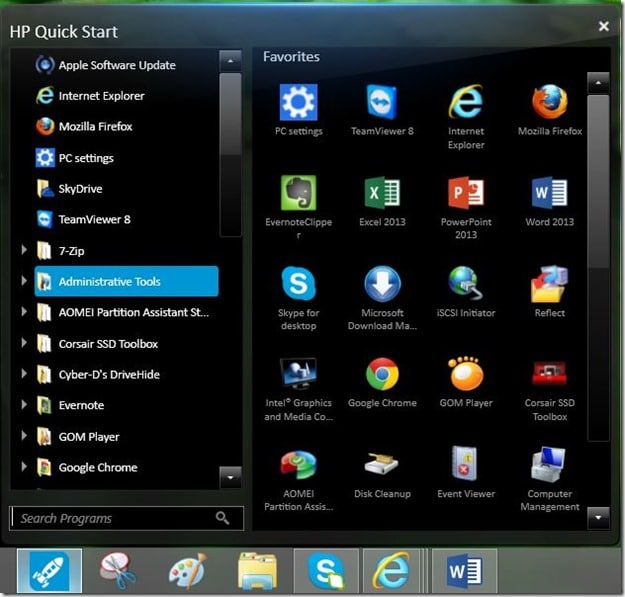Click the search magnifier icon

[x=222, y=518]
